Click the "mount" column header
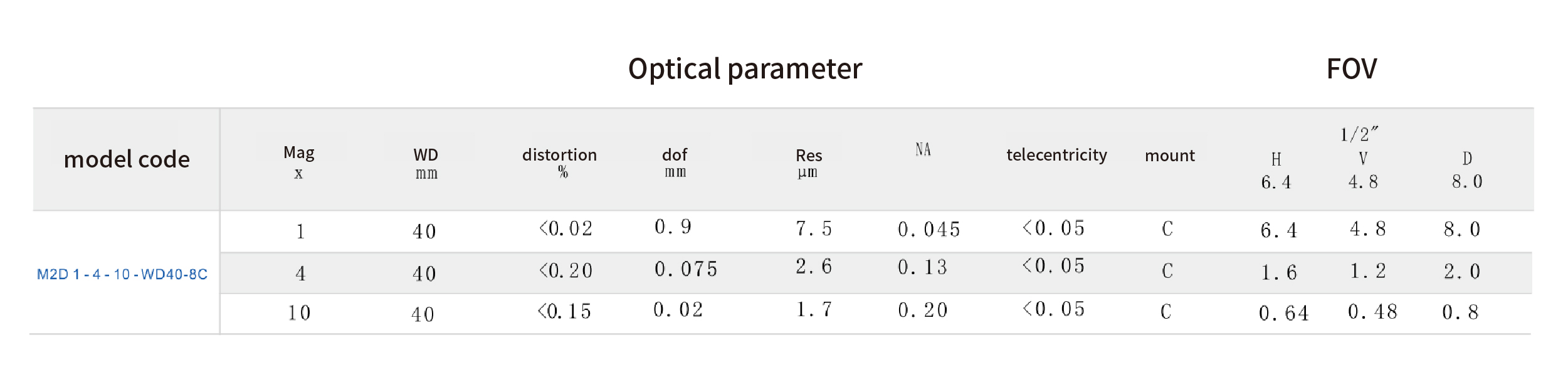1568x367 pixels. tap(1170, 156)
